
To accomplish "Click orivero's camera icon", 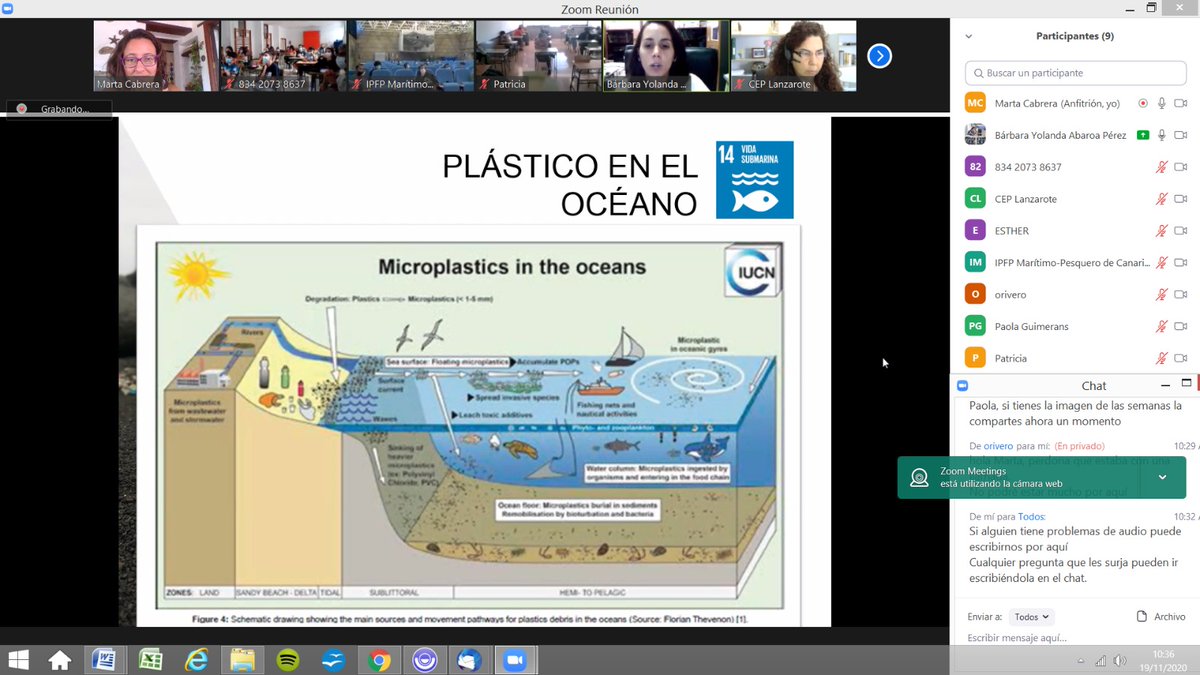I will click(x=1180, y=295).
